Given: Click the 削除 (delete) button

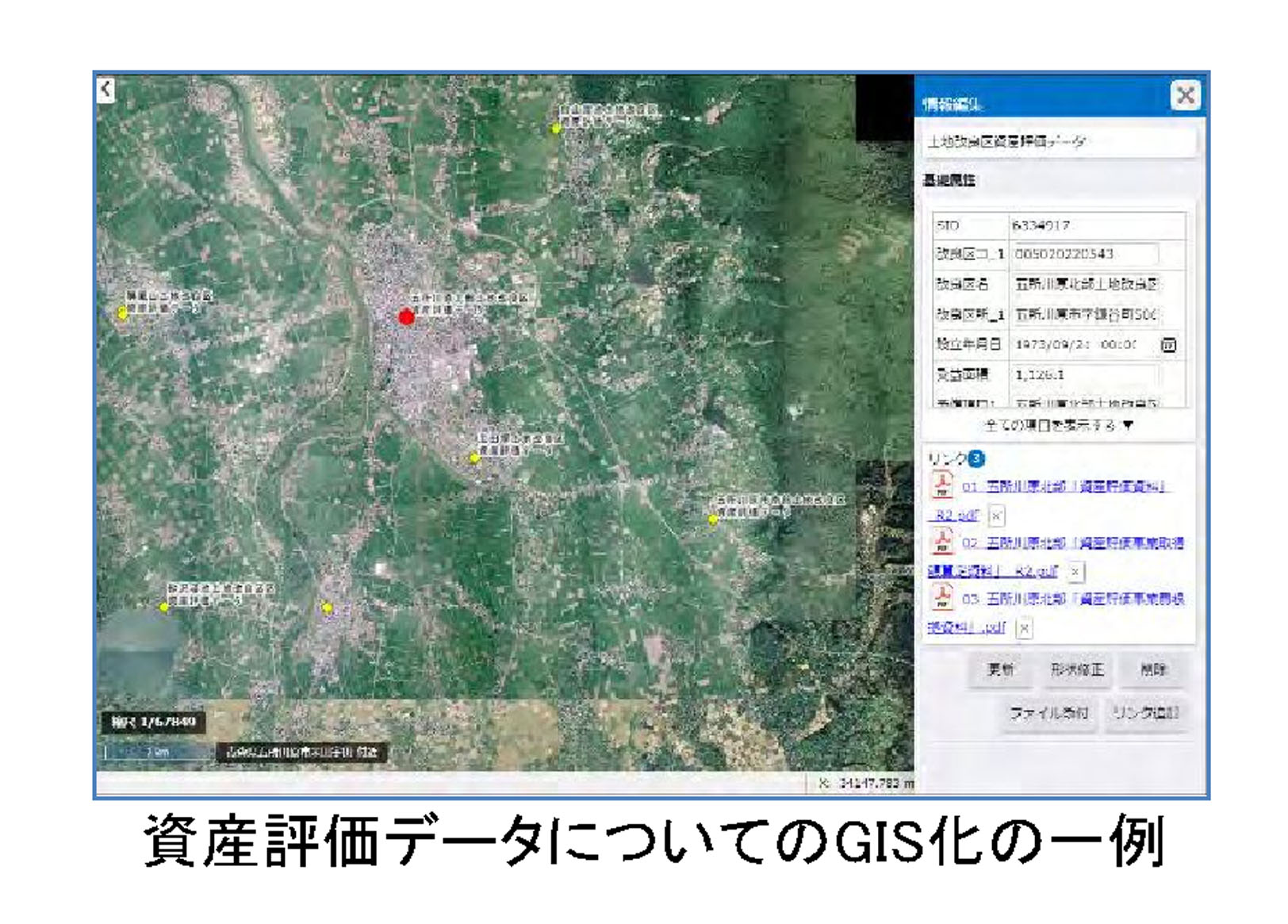Looking at the screenshot, I should tap(1152, 669).
